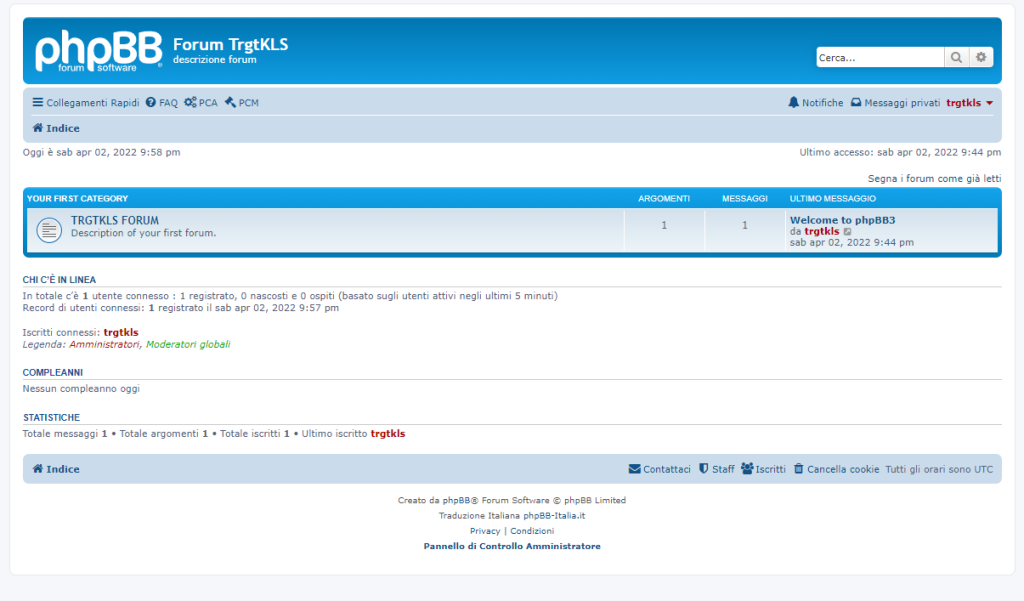Open PCA admin control panel
This screenshot has width=1024, height=601.
pos(200,103)
